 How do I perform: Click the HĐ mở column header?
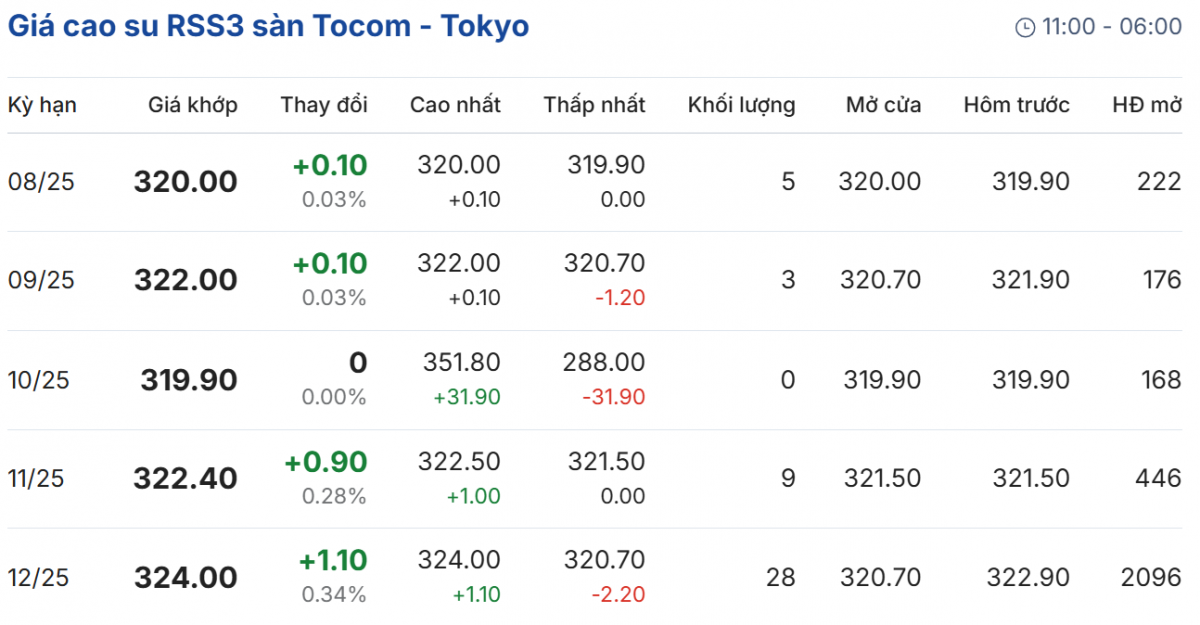click(x=1147, y=105)
